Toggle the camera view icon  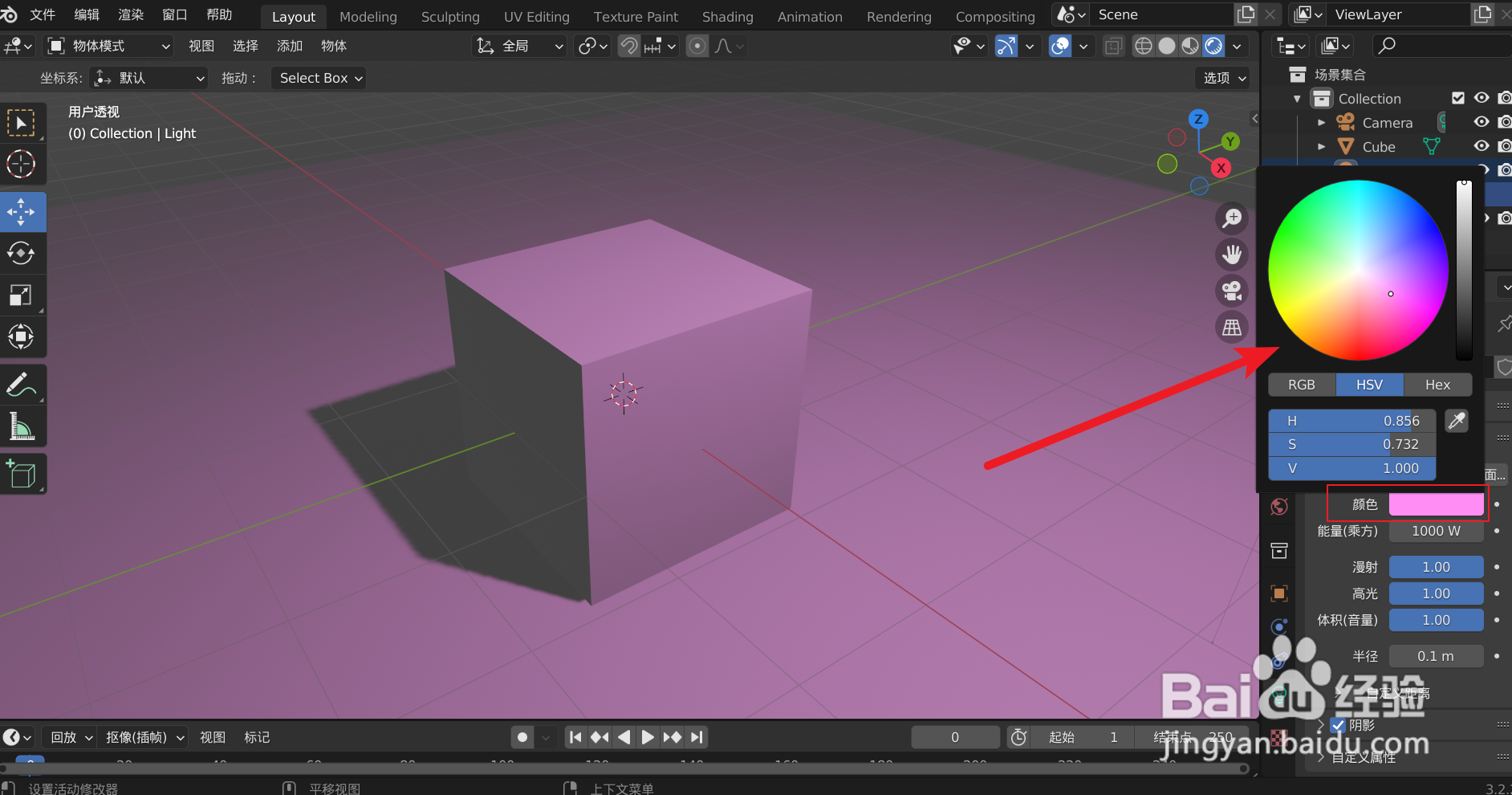coord(1232,291)
